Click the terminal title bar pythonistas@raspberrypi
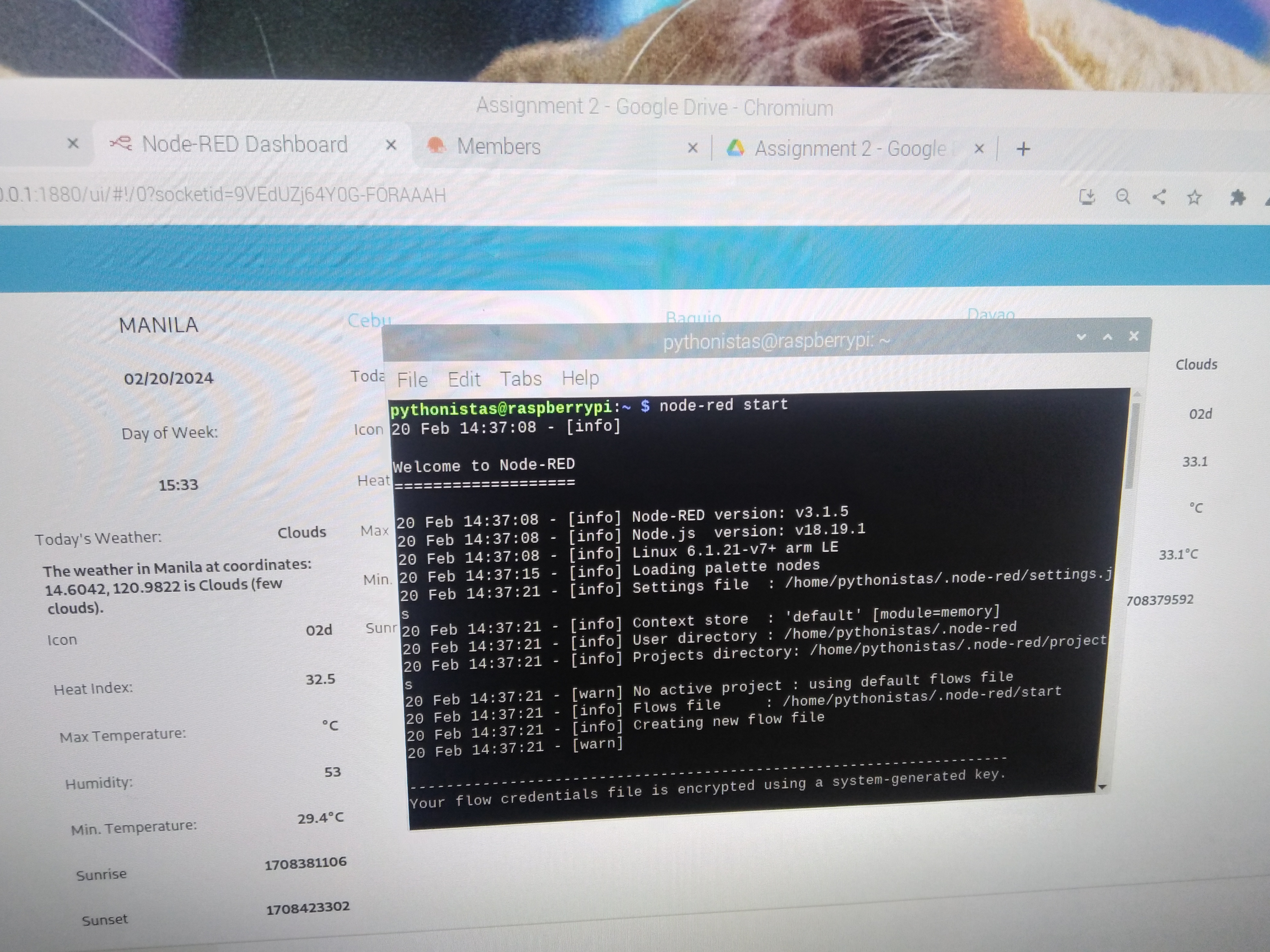This screenshot has height=952, width=1270. [776, 341]
